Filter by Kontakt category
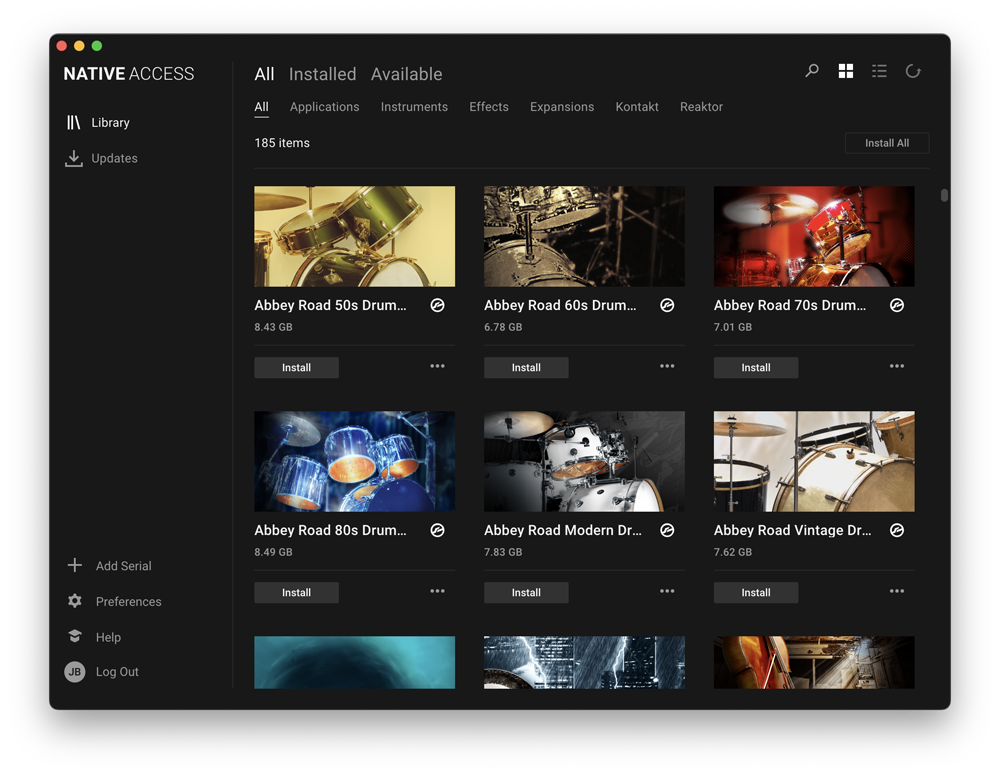1000x775 pixels. click(x=636, y=107)
